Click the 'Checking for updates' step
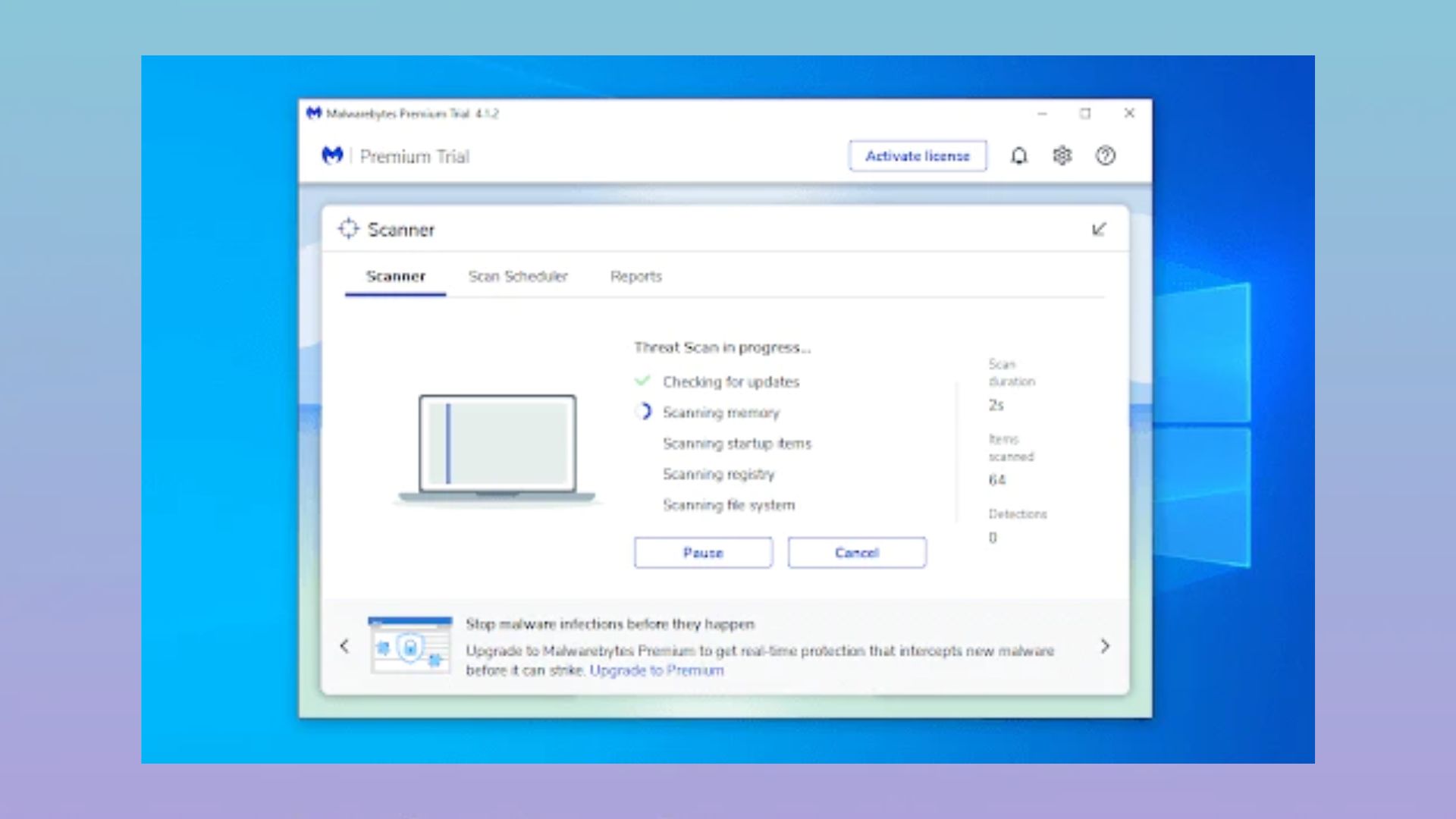Viewport: 1456px width, 819px height. tap(731, 381)
